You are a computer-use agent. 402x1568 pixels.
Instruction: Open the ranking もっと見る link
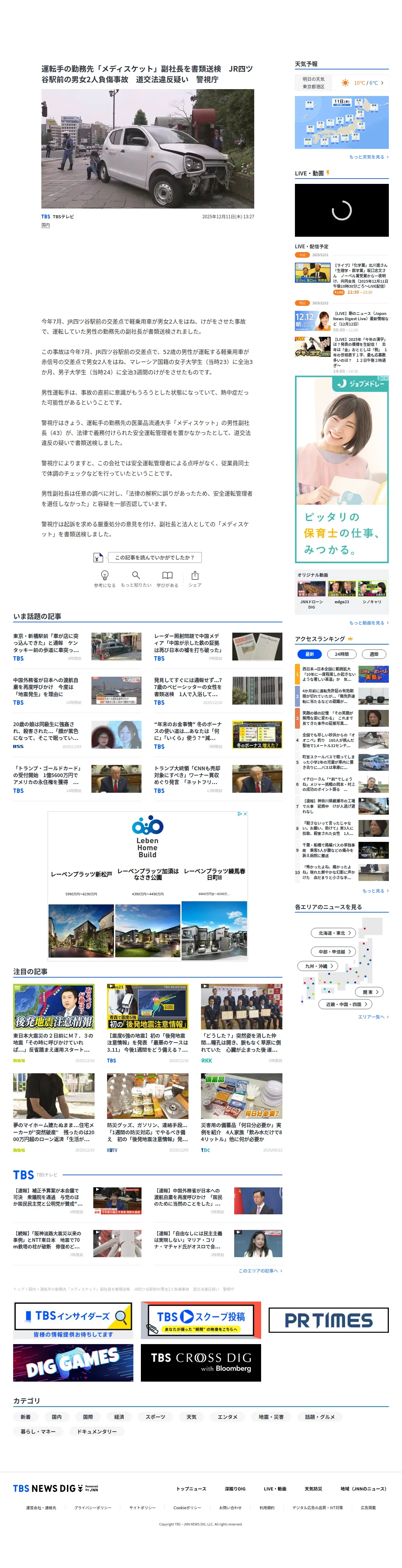pyautogui.click(x=375, y=891)
